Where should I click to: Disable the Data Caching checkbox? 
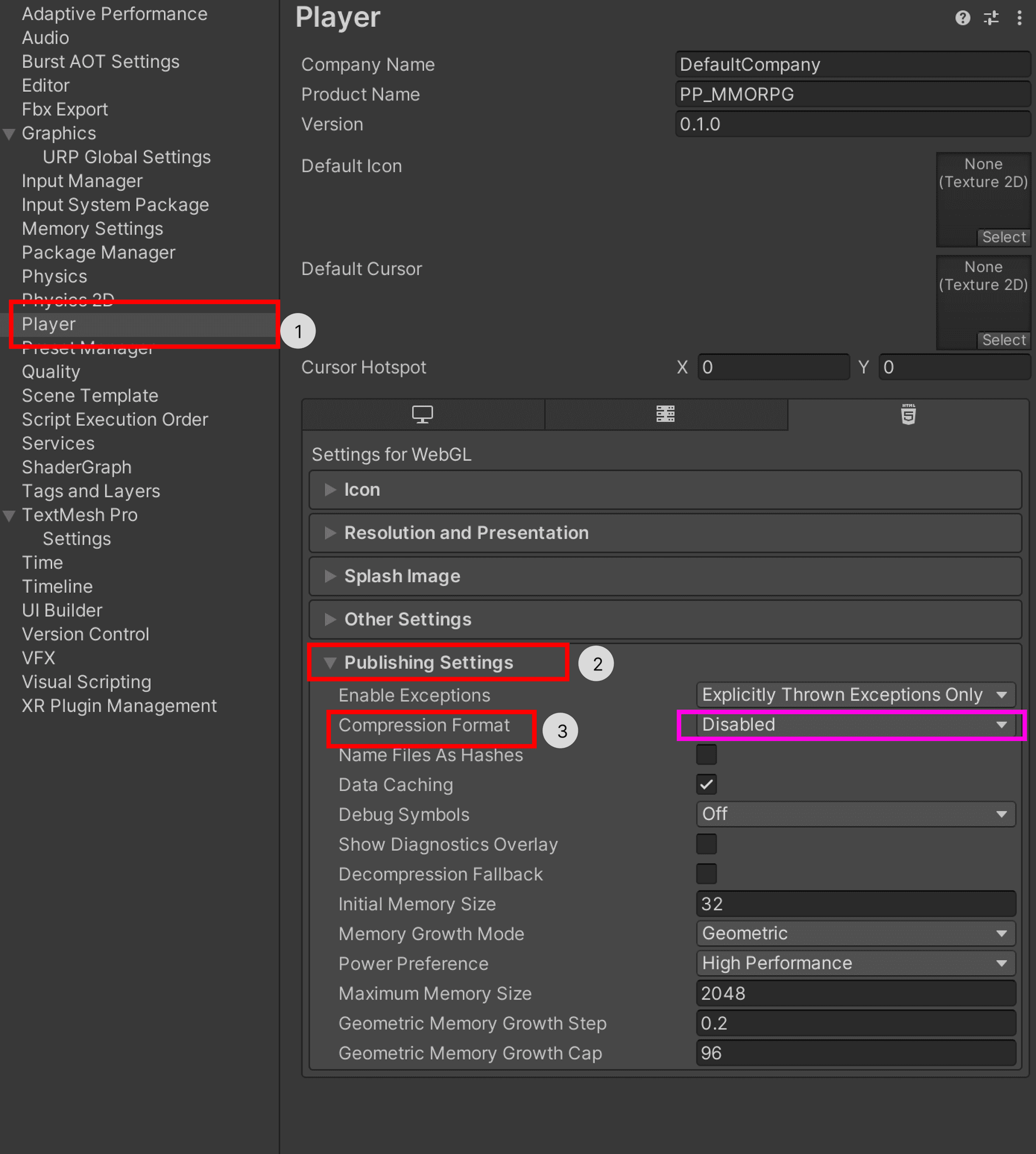pos(706,784)
